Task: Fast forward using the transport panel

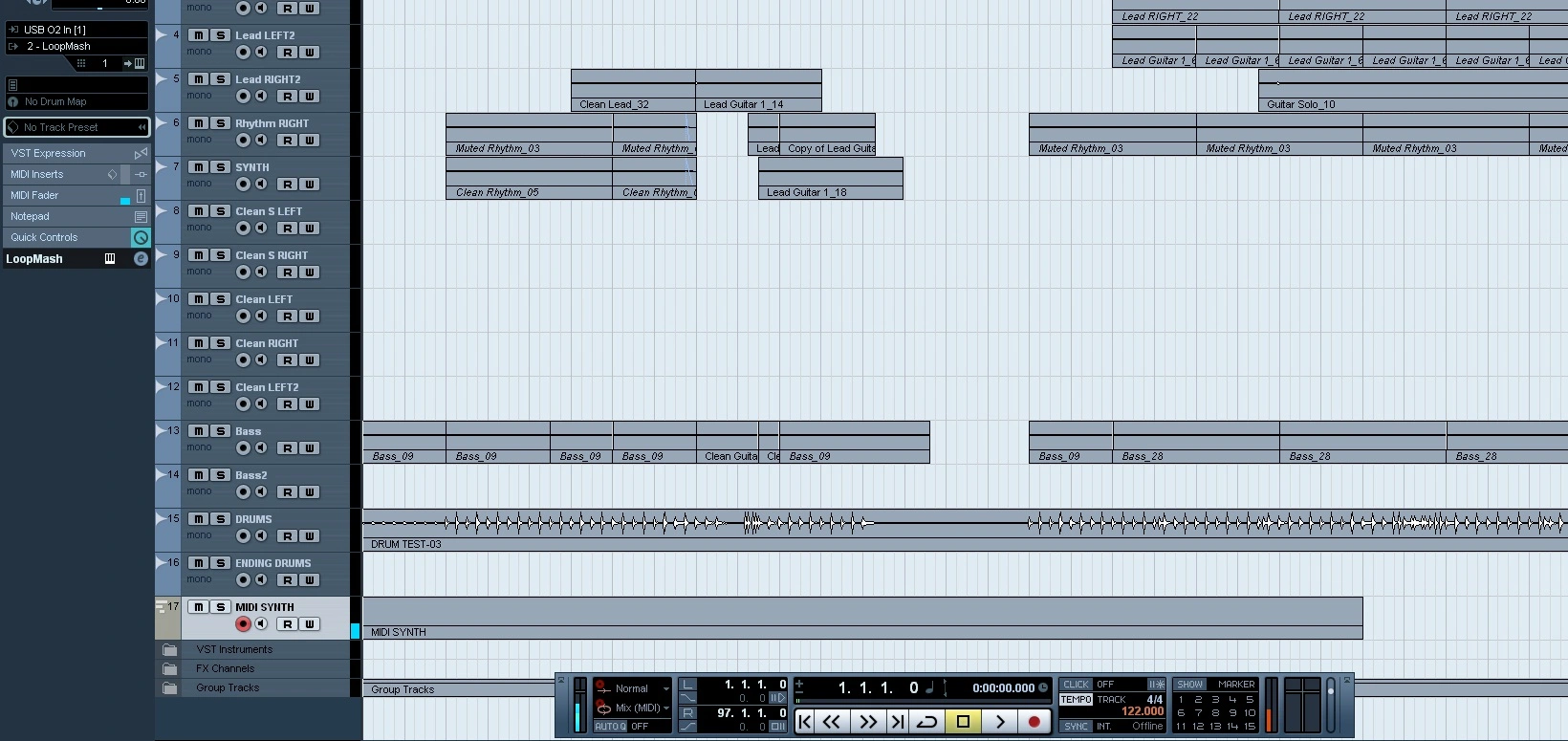Action: tap(867, 722)
